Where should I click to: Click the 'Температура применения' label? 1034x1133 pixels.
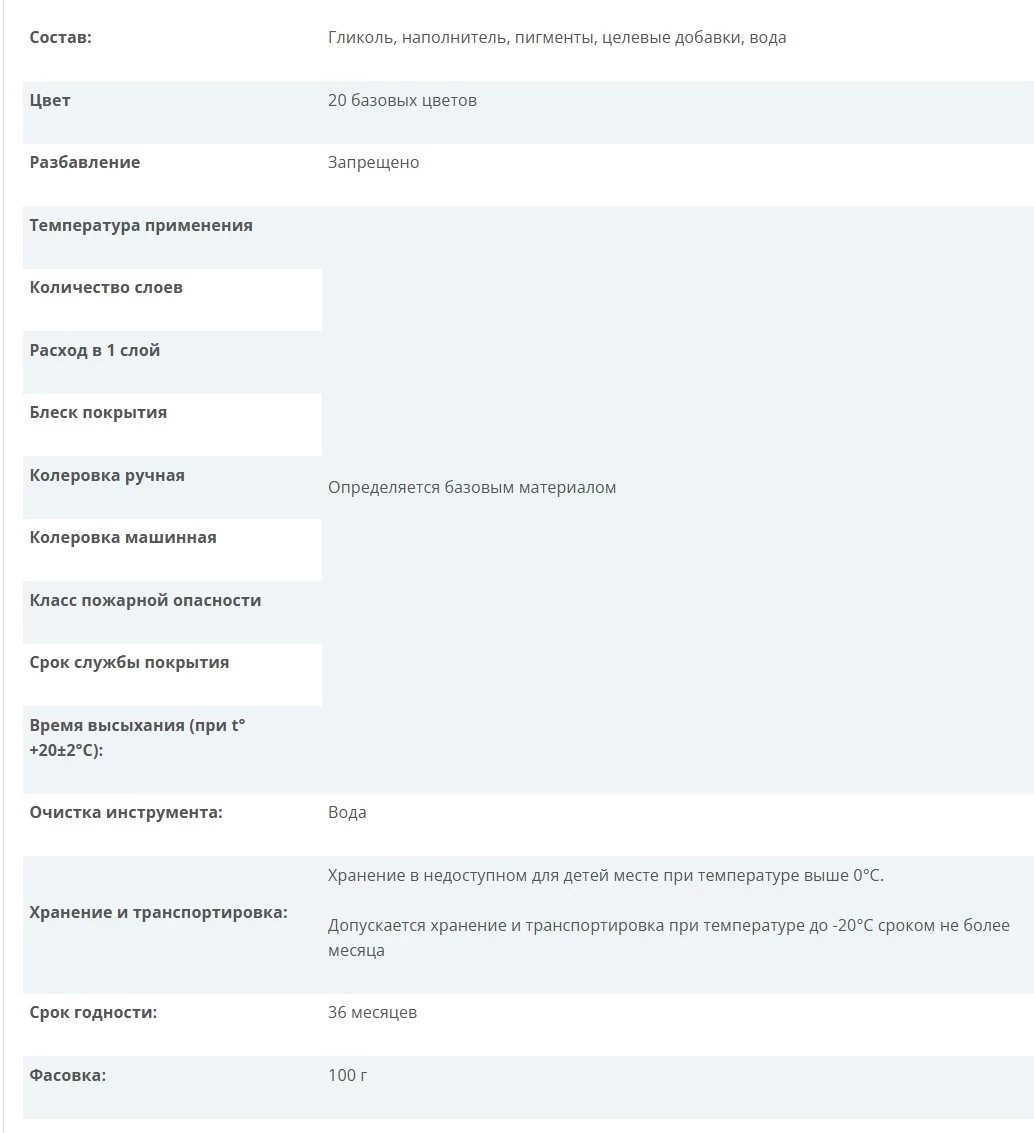pos(141,225)
